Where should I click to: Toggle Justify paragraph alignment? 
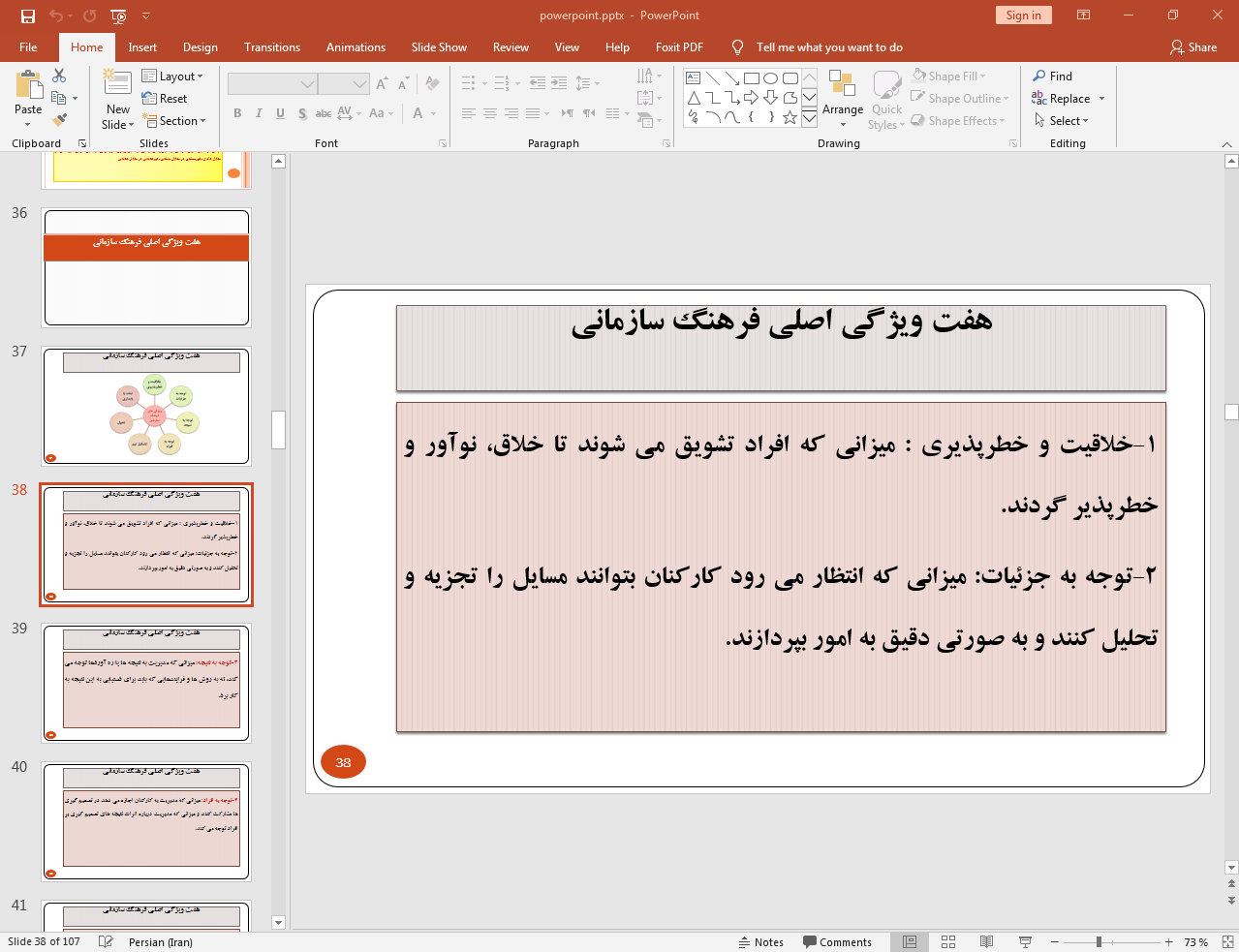pyautogui.click(x=532, y=113)
